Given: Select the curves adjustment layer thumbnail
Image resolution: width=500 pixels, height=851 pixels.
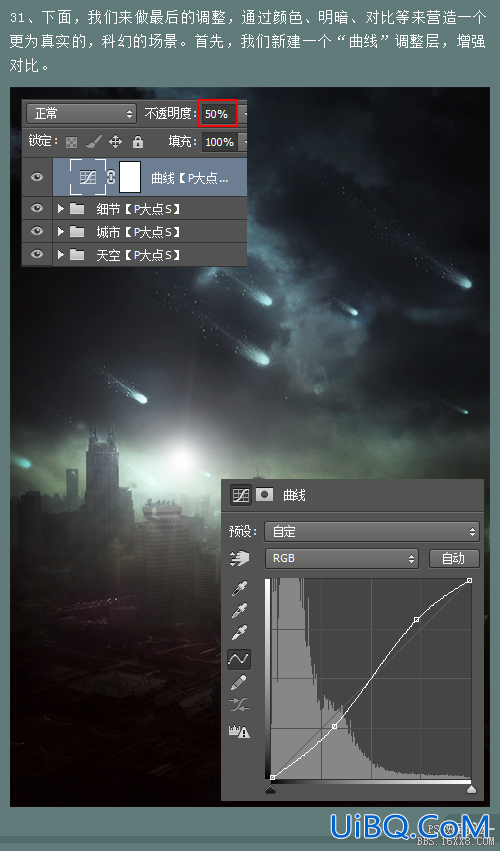Looking at the screenshot, I should pos(88,177).
